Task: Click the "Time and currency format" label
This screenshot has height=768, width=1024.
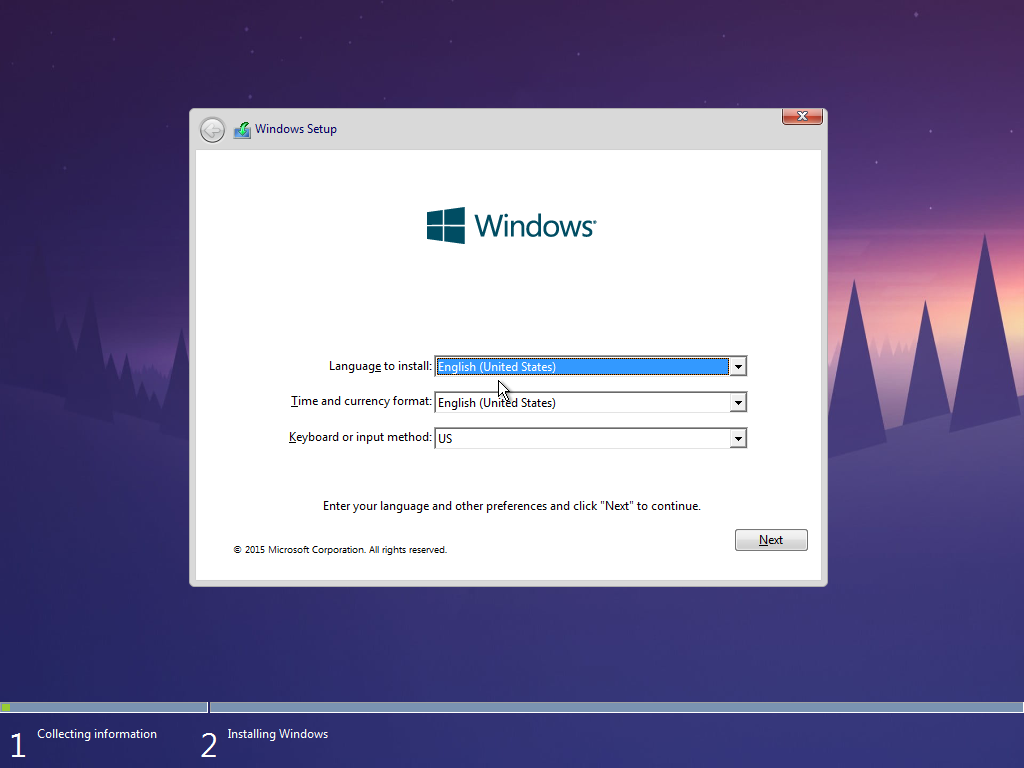Action: point(361,401)
